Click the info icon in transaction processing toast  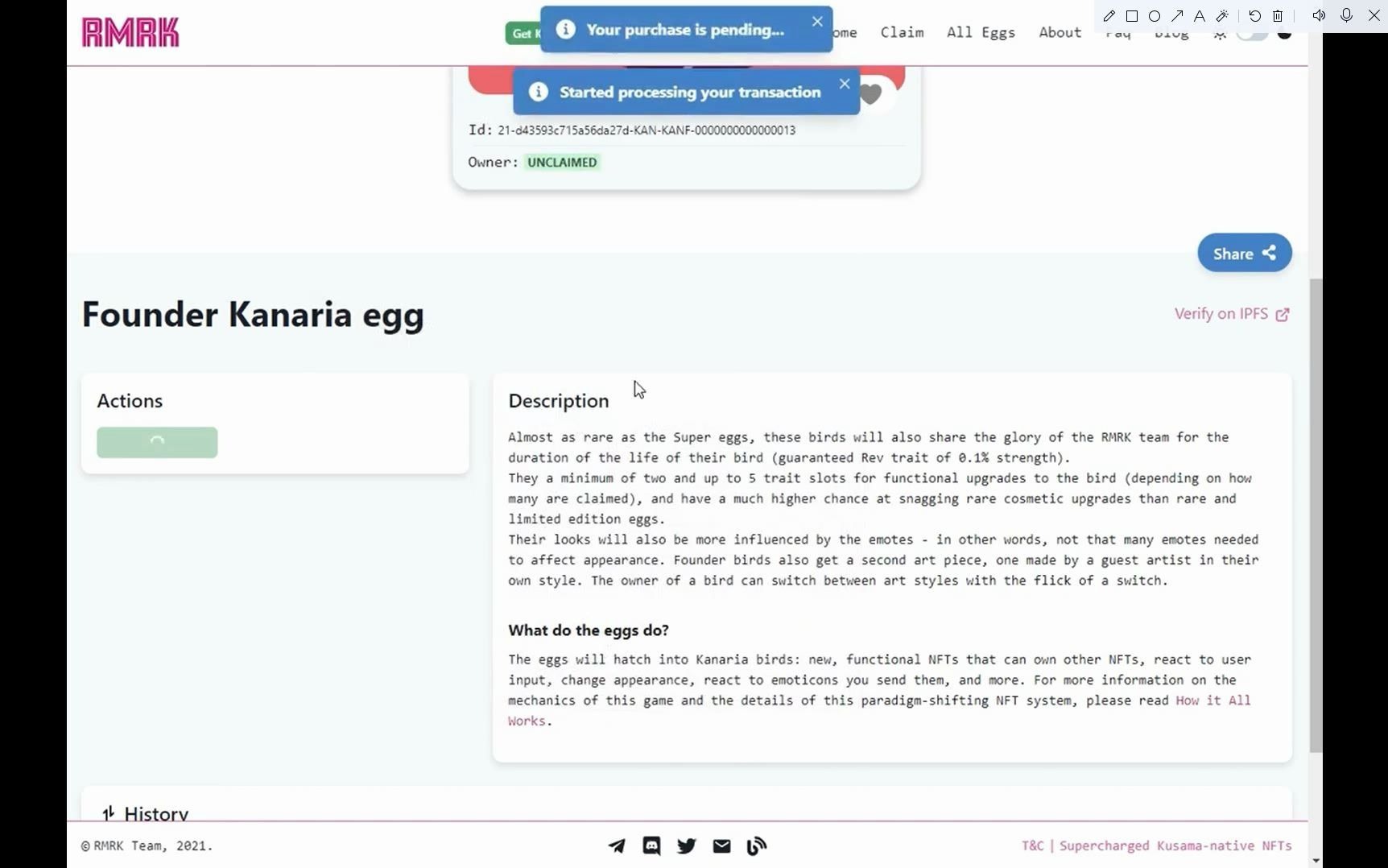click(x=539, y=92)
